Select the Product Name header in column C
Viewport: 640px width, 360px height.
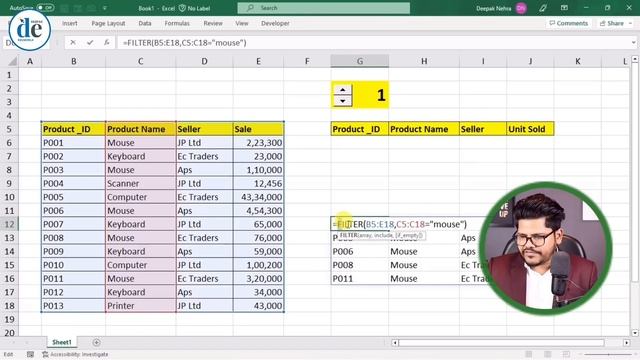coord(140,129)
